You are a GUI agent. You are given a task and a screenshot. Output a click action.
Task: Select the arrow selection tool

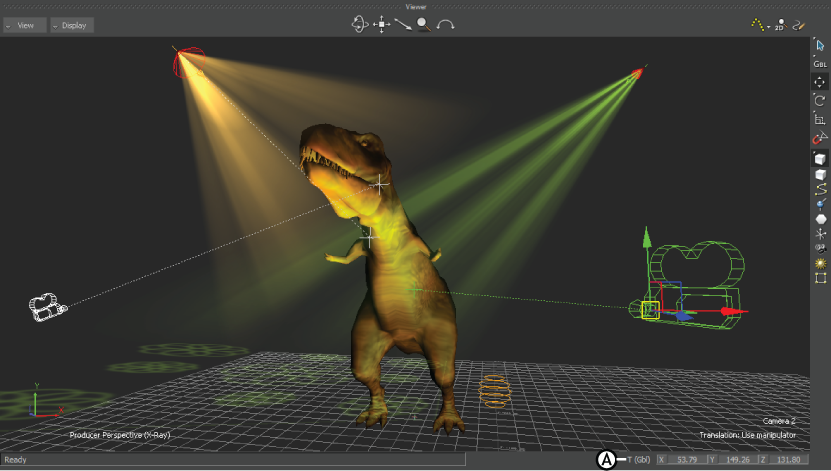820,45
